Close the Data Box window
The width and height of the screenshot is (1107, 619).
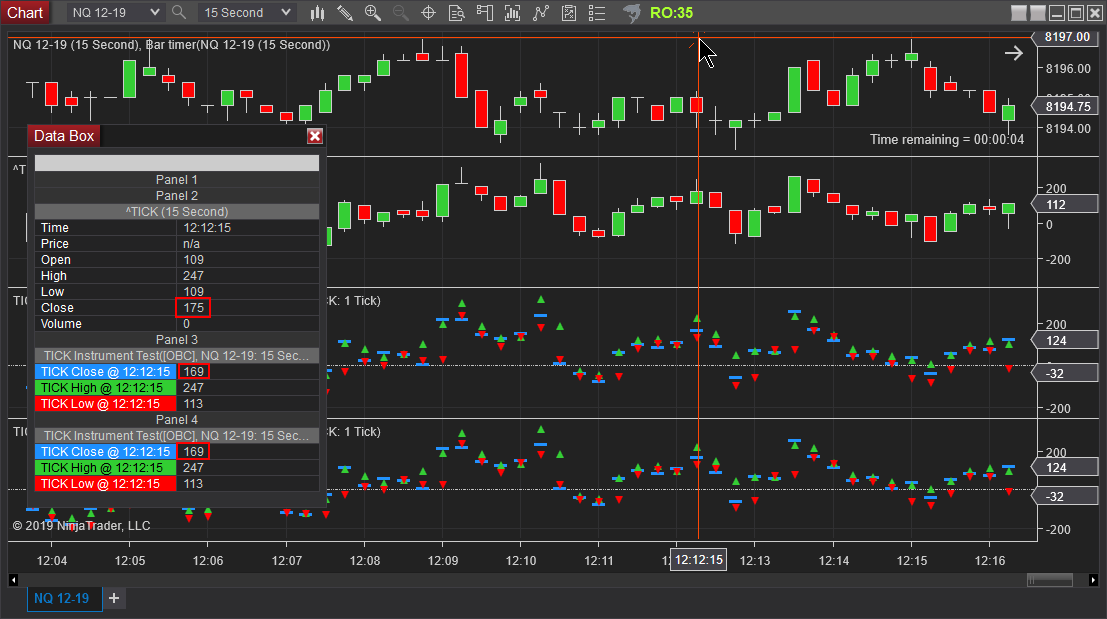[315, 136]
